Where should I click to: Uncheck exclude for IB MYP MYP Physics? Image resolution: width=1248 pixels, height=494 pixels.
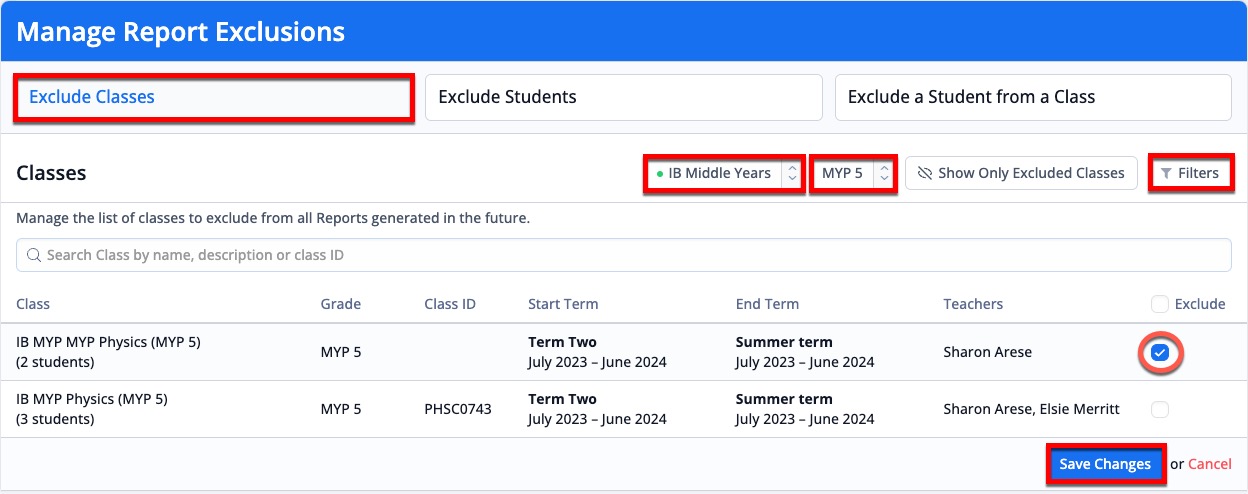(x=1160, y=352)
